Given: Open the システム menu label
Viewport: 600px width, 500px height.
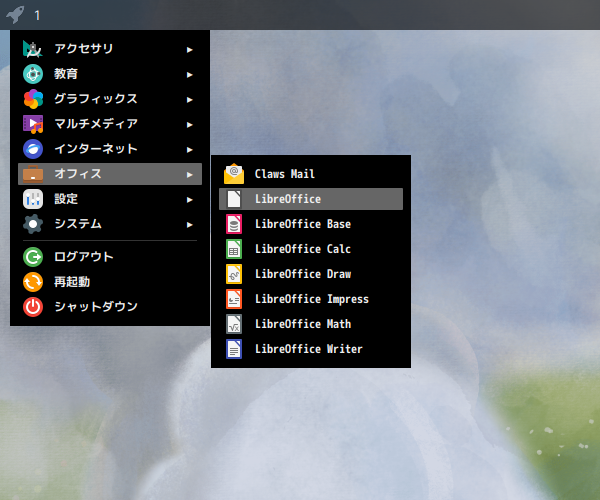Looking at the screenshot, I should point(78,224).
